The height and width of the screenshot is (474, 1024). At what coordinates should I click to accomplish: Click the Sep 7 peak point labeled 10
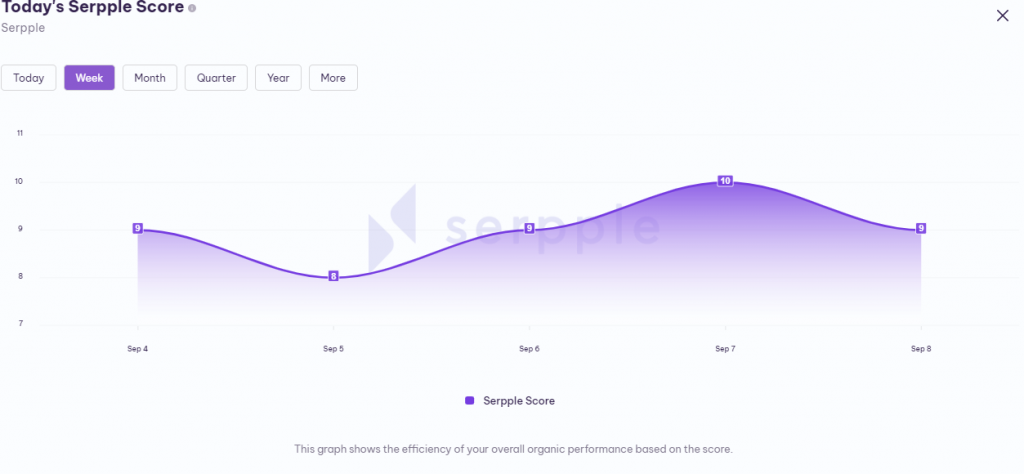click(x=725, y=181)
